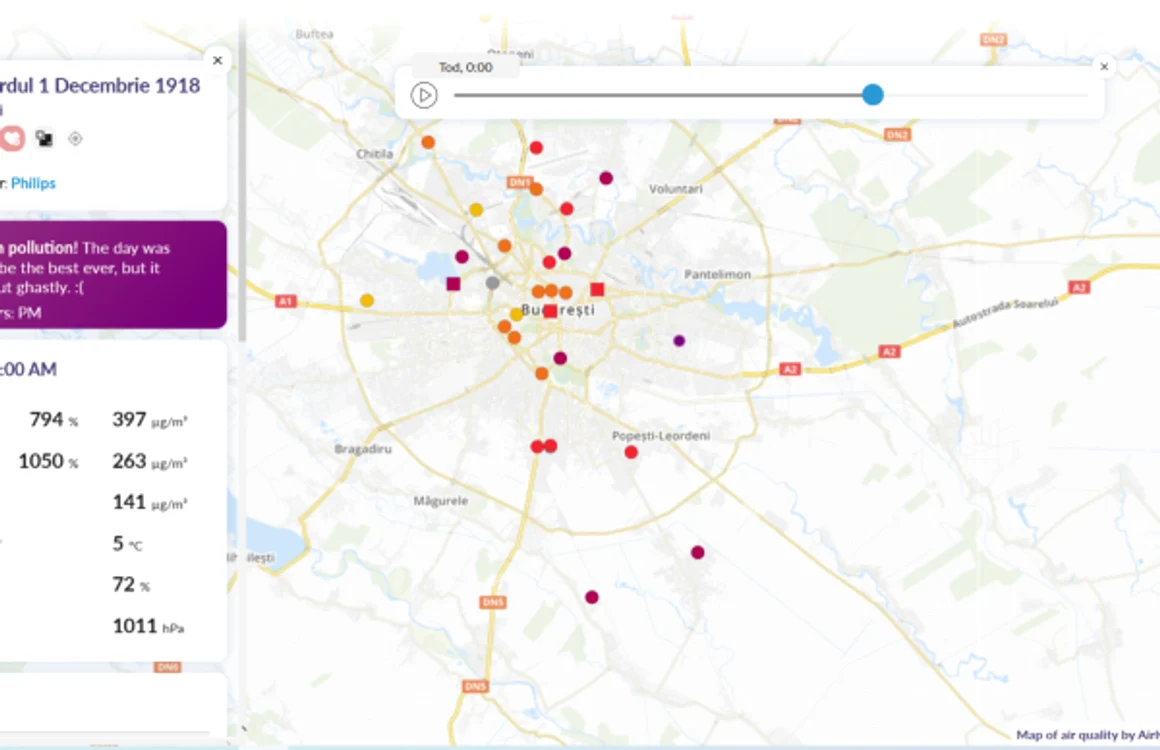Close the timeline playback bar
1160x750 pixels.
point(1104,67)
